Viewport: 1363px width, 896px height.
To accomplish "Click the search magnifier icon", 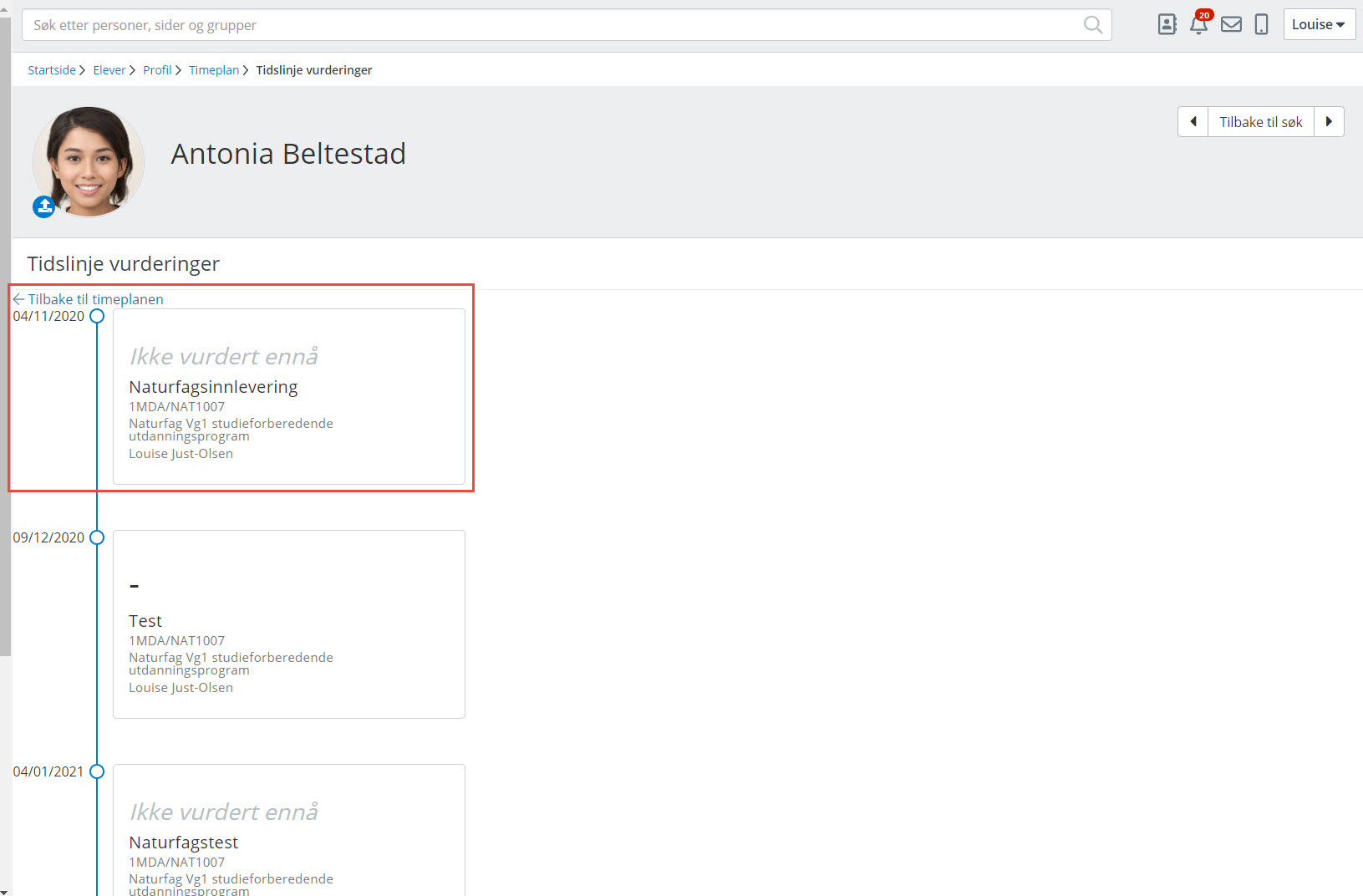I will tap(1092, 25).
